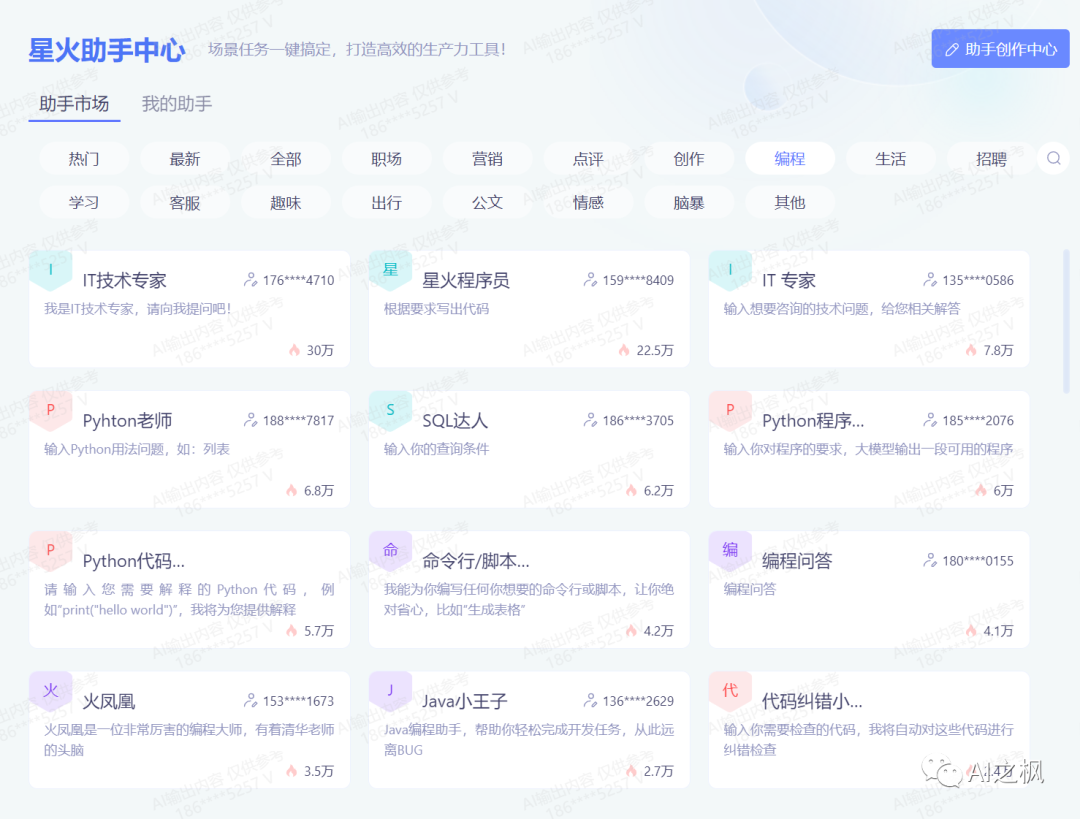Click the flame popularity icon on Pyhton老师
This screenshot has width=1080, height=819.
[x=292, y=491]
